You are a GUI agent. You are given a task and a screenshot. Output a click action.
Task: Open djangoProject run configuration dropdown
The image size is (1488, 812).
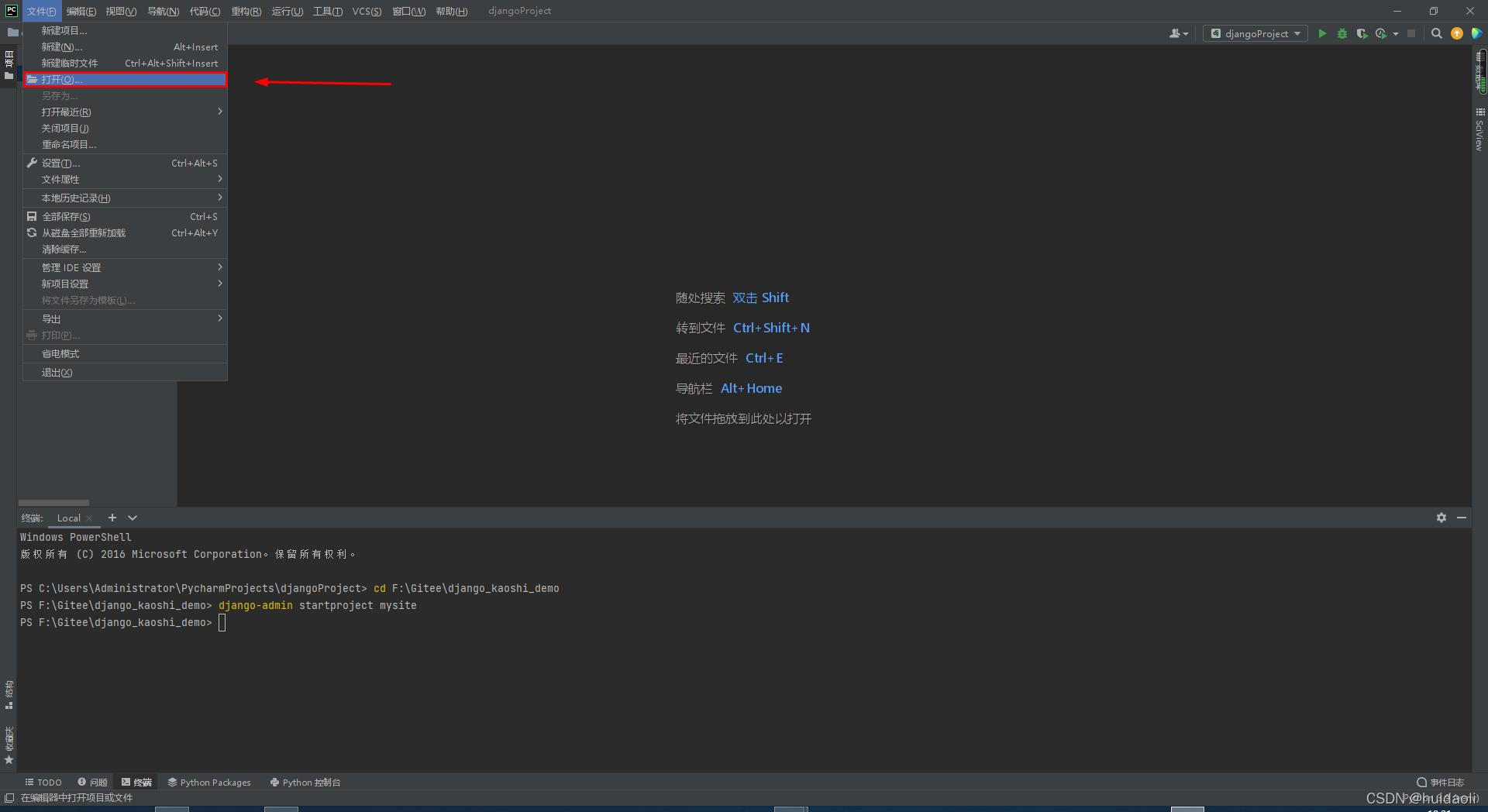[x=1255, y=33]
